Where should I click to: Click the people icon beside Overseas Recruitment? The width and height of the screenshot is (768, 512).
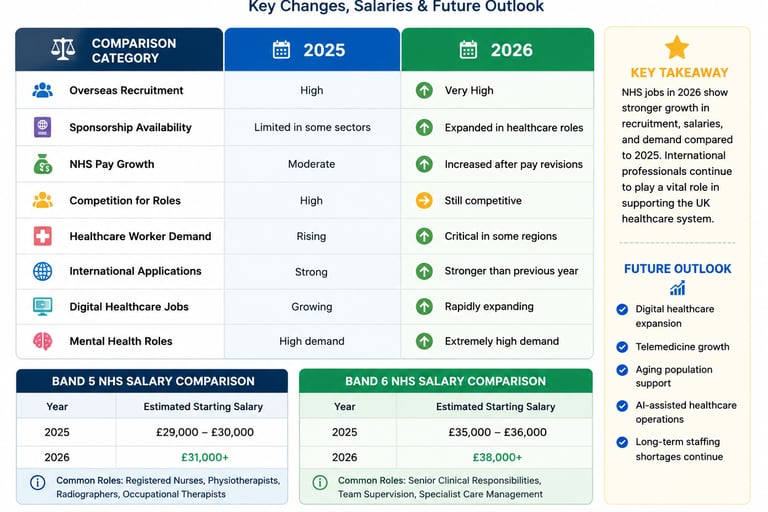pyautogui.click(x=43, y=90)
